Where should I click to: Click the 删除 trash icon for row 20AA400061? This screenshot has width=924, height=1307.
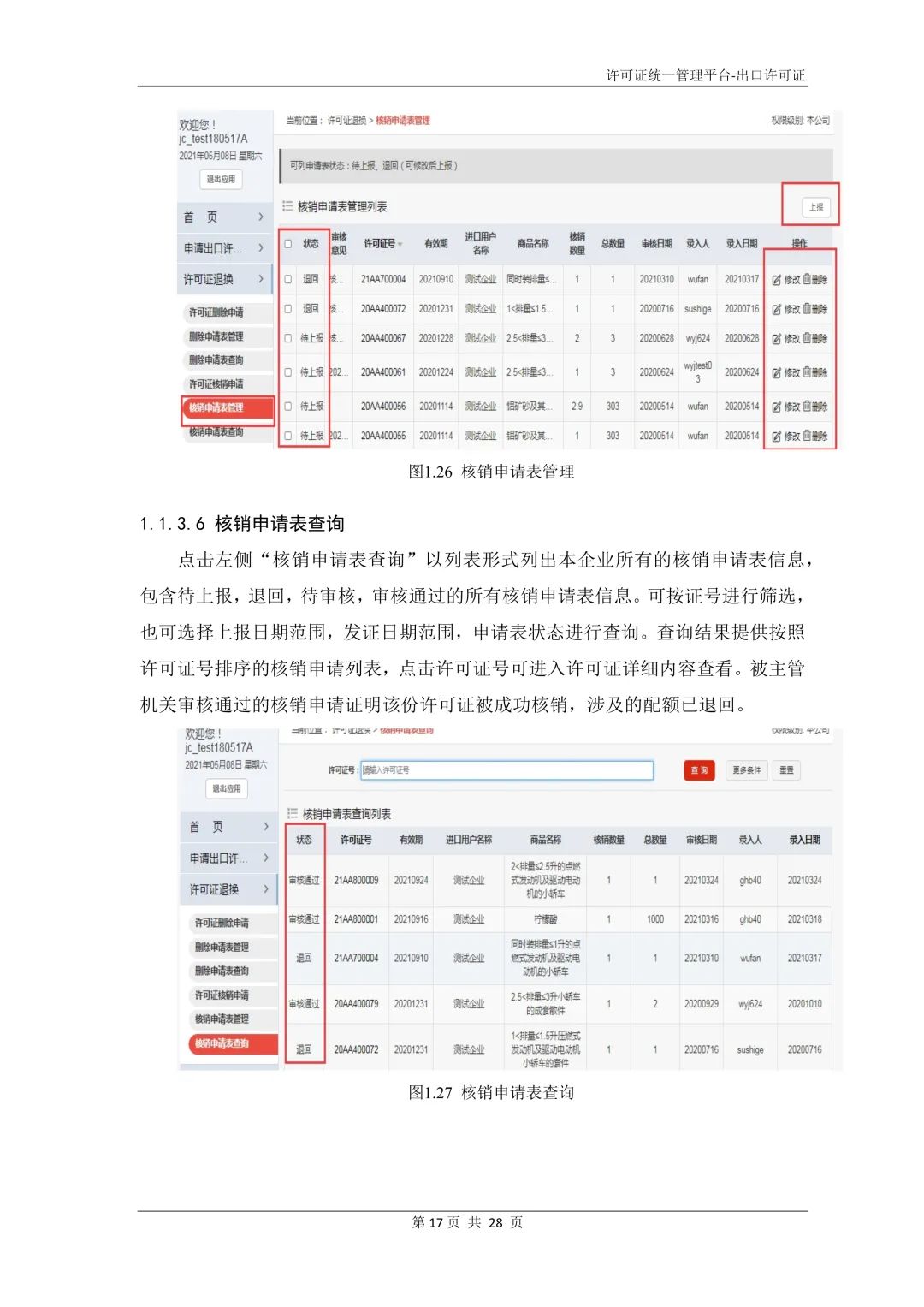coord(807,373)
